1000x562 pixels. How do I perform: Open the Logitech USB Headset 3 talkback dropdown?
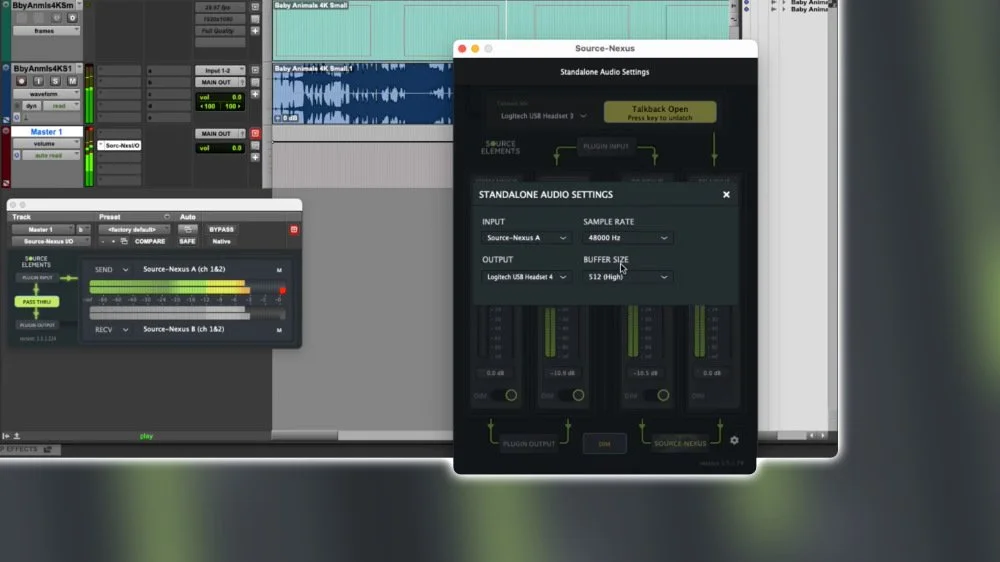[543, 116]
